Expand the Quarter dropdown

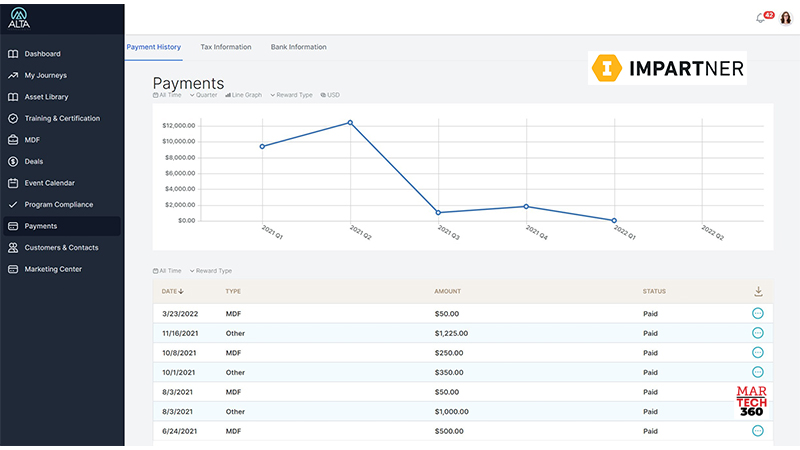click(x=204, y=95)
